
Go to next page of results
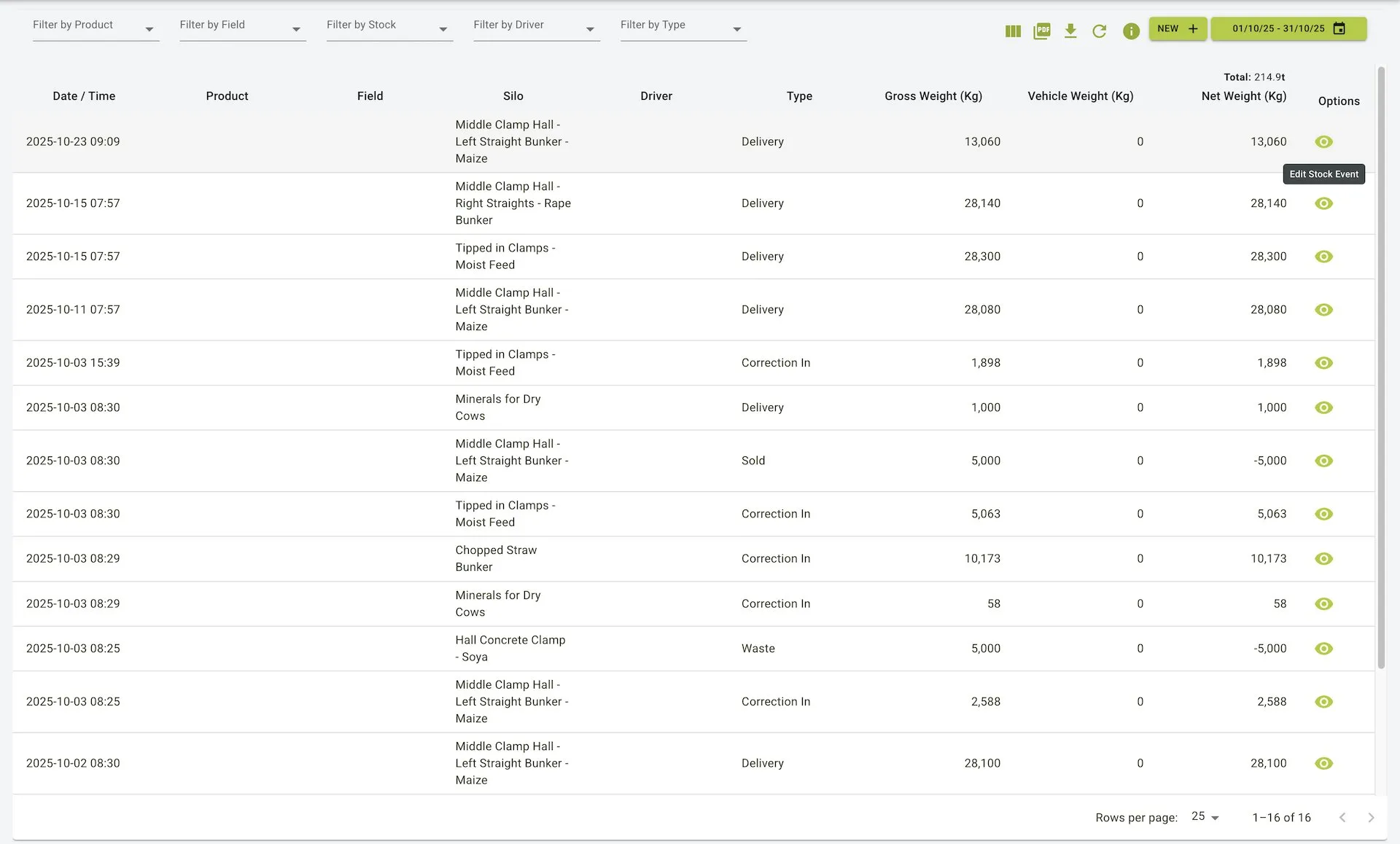(x=1371, y=818)
